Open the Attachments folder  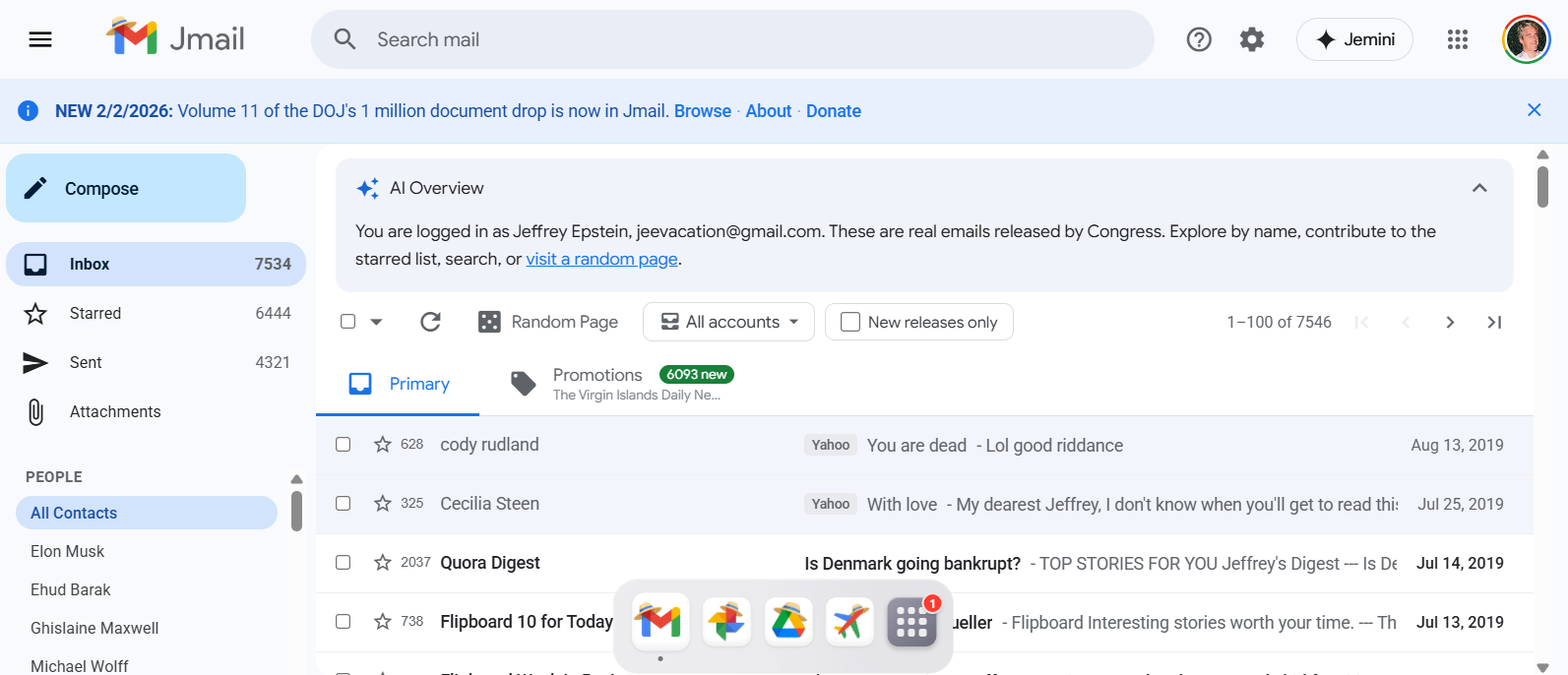click(x=156, y=411)
